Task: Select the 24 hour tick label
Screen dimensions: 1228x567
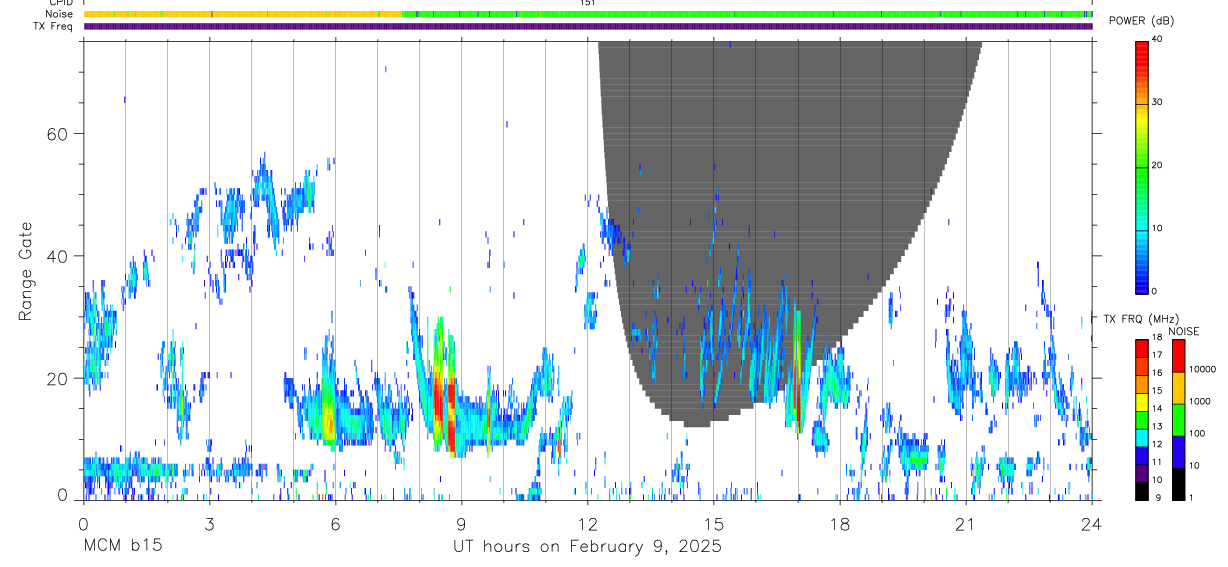Action: [x=1091, y=524]
